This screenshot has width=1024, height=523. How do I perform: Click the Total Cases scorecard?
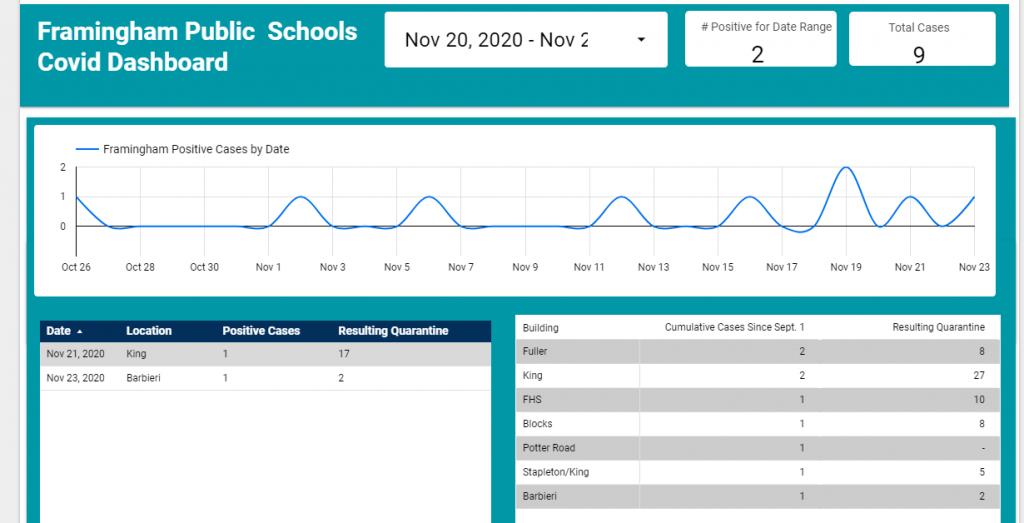[921, 40]
